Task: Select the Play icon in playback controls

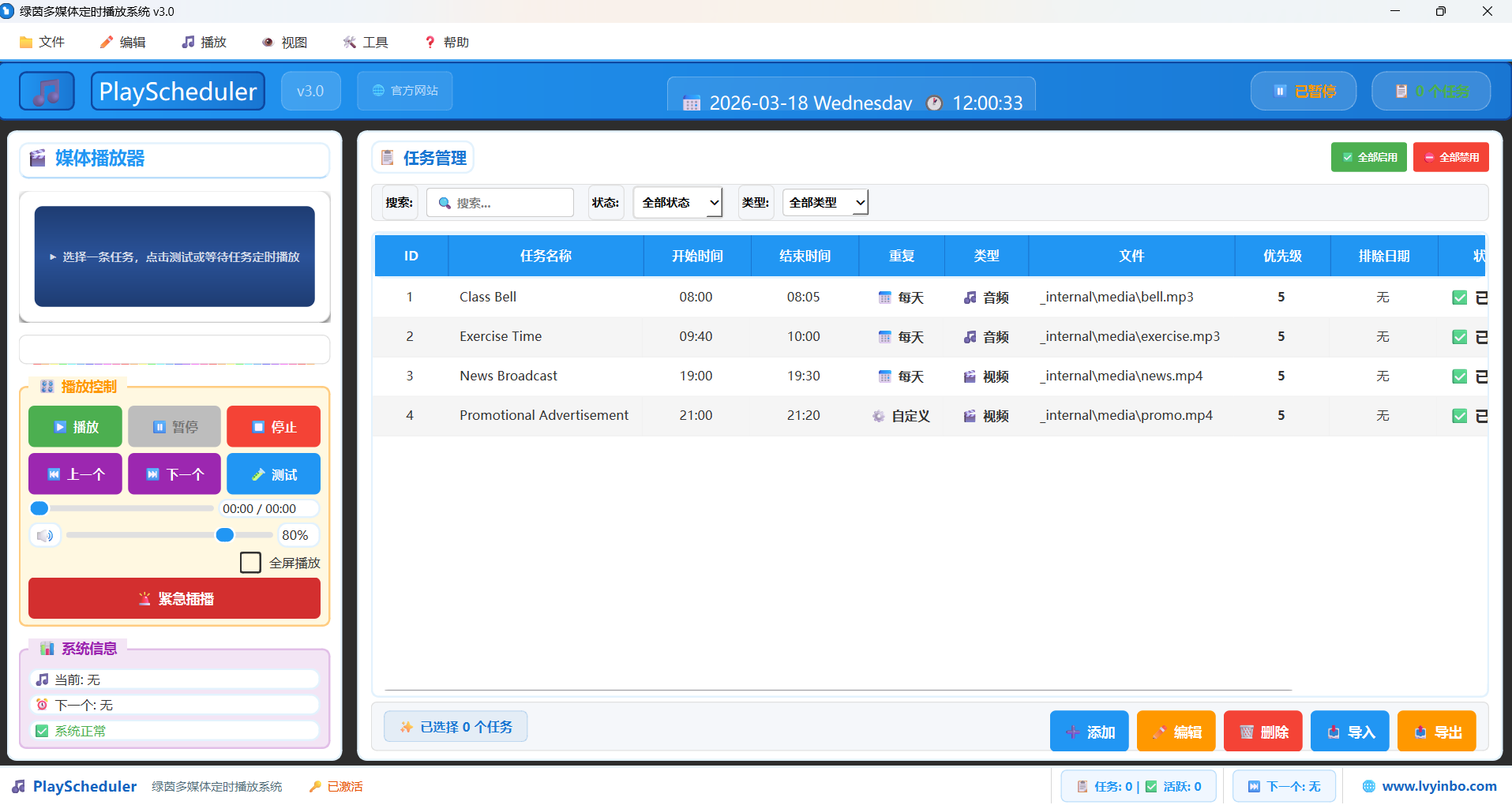Action: [59, 426]
